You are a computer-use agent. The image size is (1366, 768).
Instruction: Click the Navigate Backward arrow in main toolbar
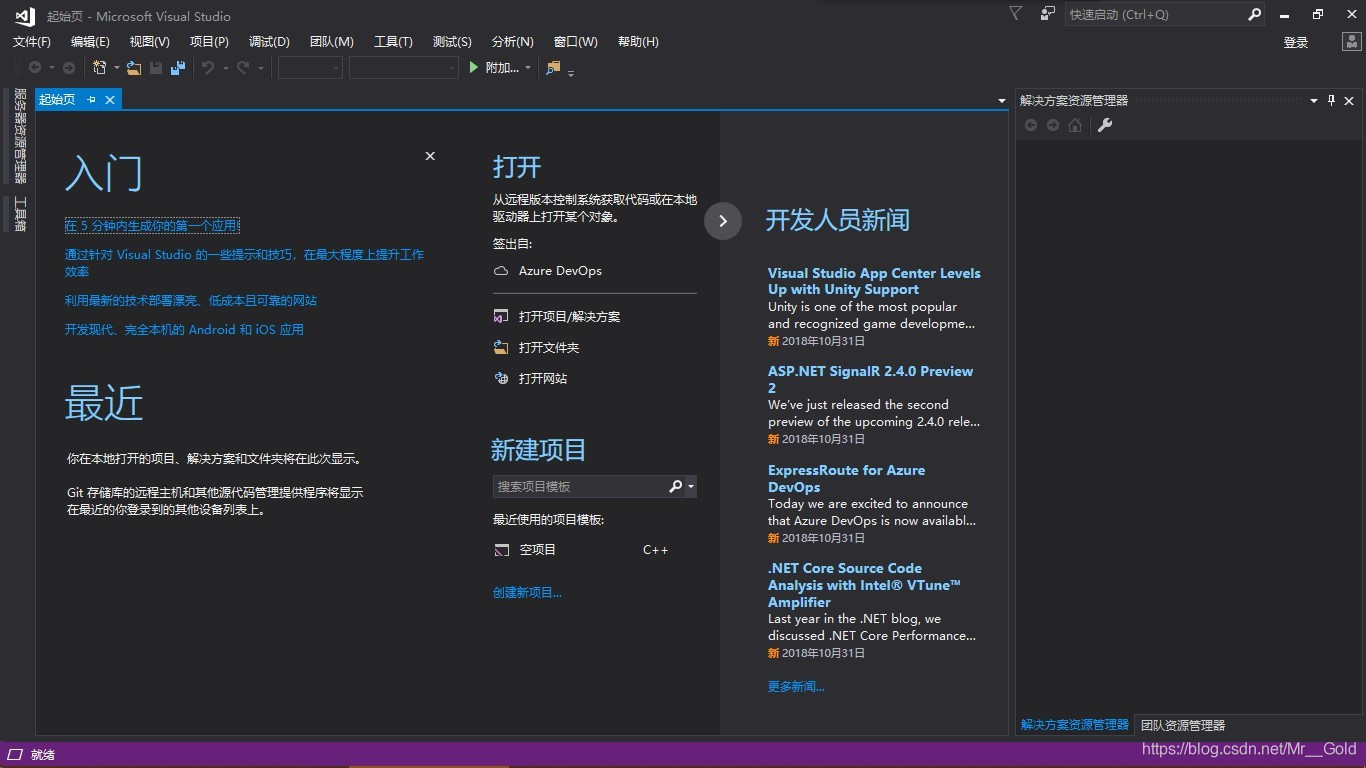click(x=35, y=68)
